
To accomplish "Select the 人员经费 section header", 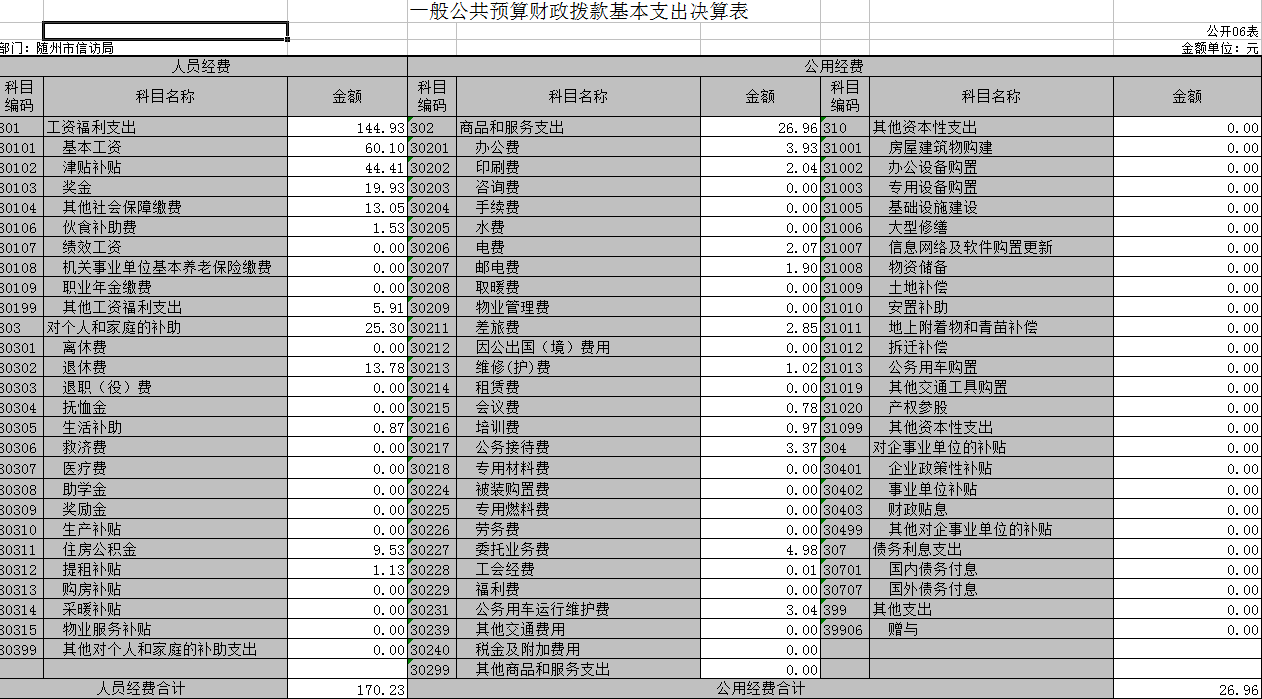I will (202, 66).
